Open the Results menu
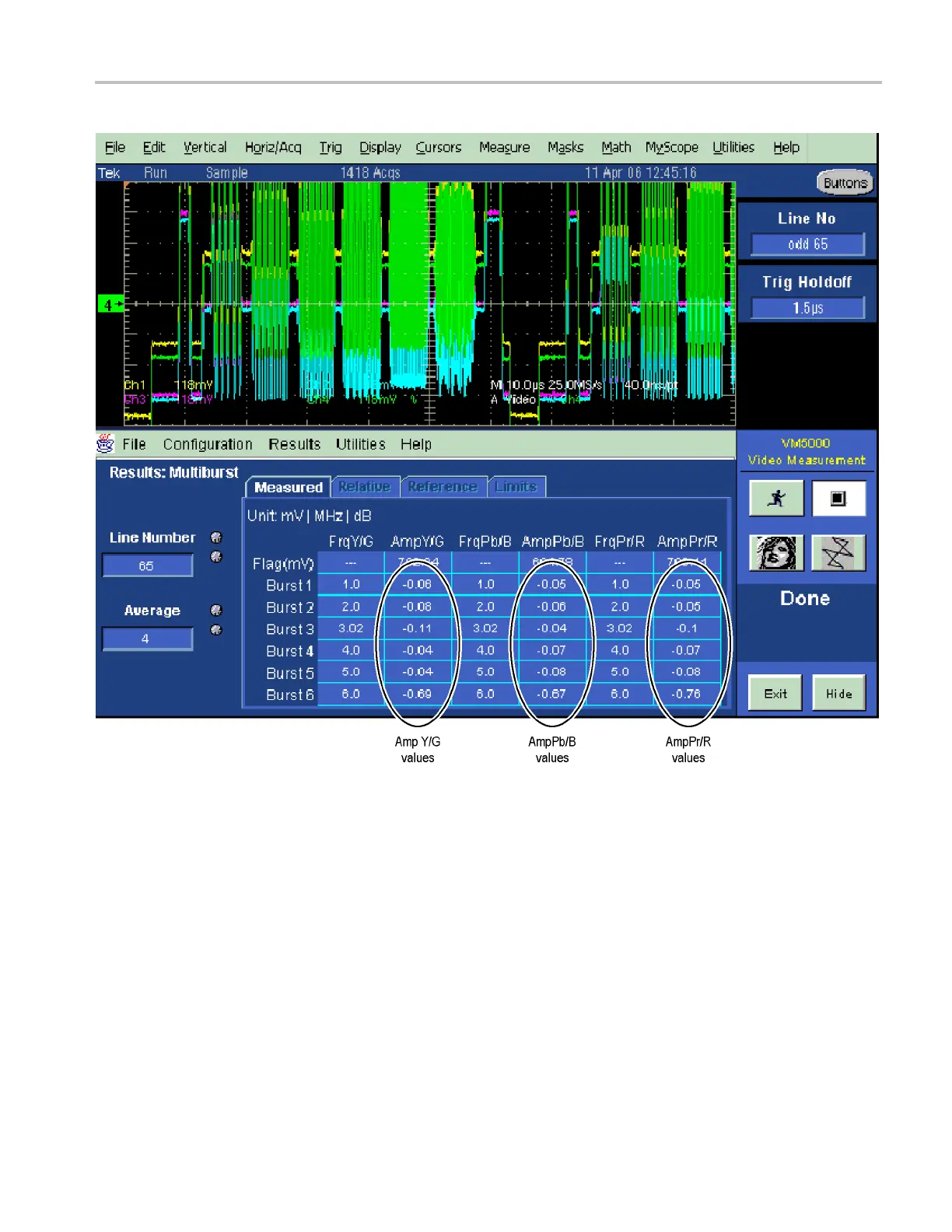Screen dimensions: 952x1232 pyautogui.click(x=294, y=444)
